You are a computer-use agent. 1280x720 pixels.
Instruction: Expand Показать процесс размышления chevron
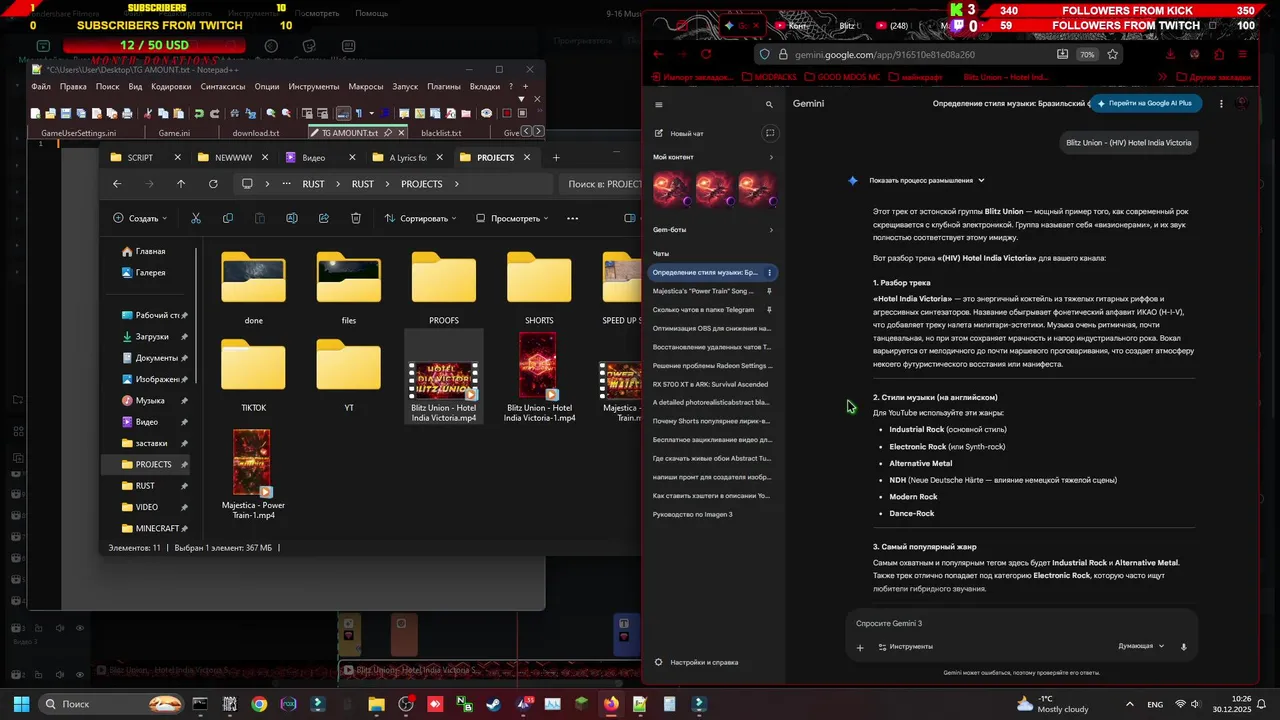(981, 181)
